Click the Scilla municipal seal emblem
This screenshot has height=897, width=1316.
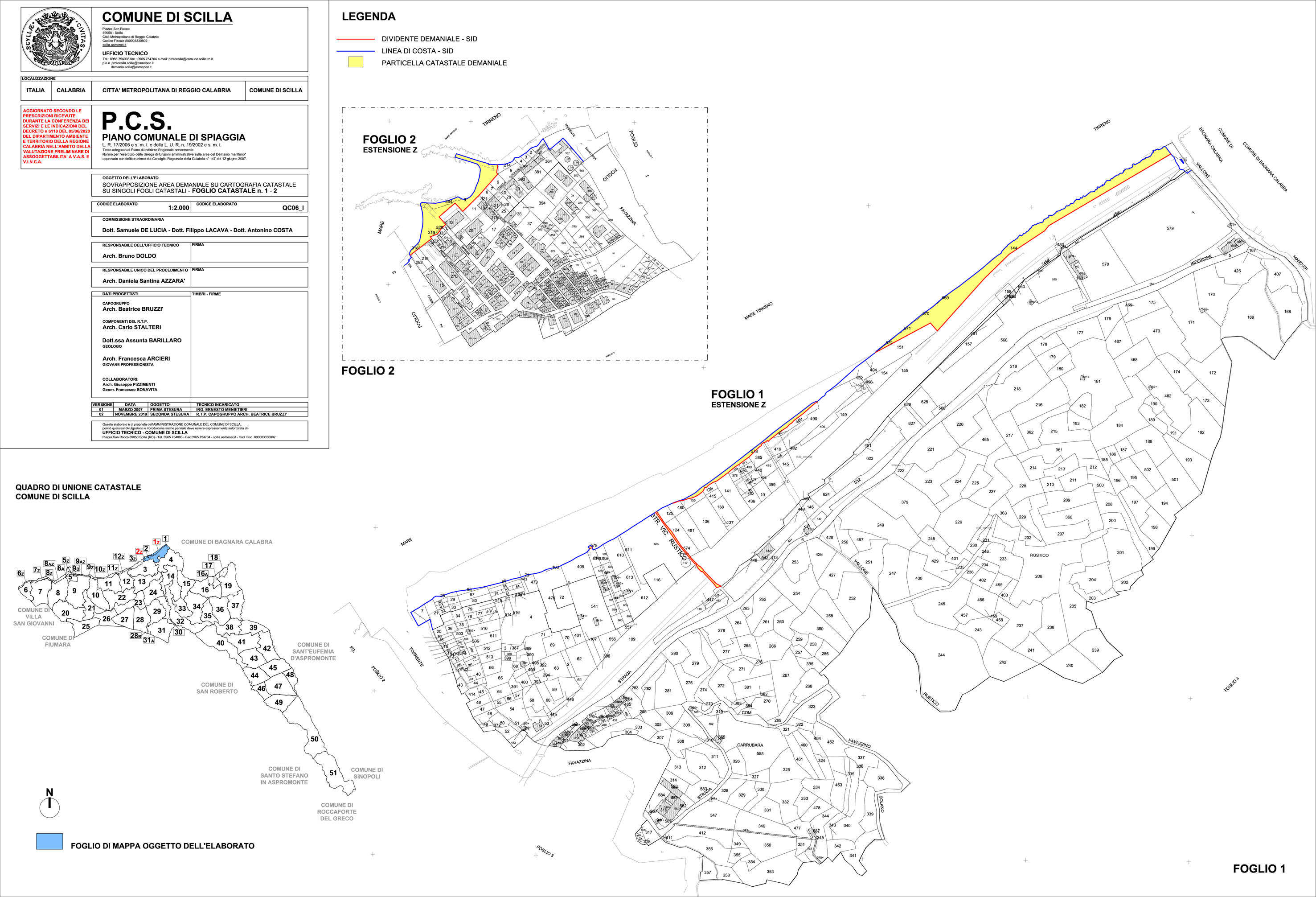[57, 39]
